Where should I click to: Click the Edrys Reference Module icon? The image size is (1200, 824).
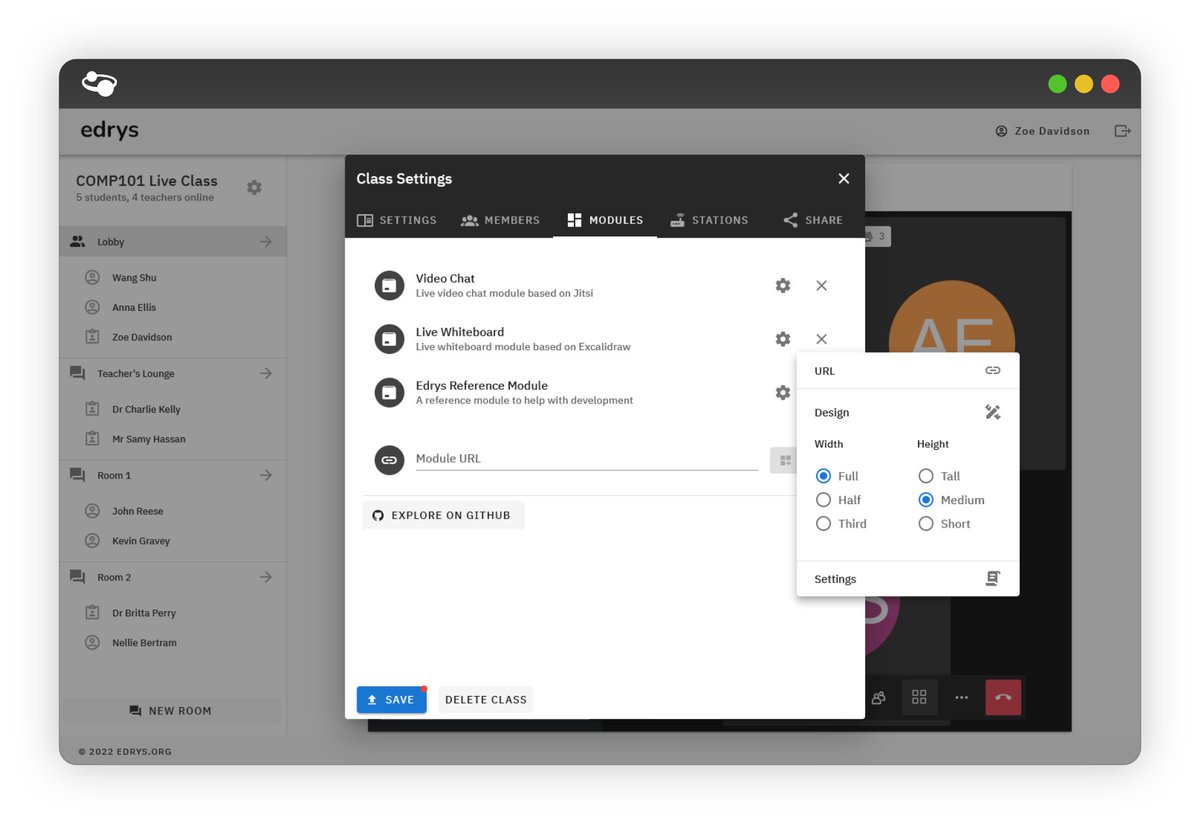[x=389, y=393]
